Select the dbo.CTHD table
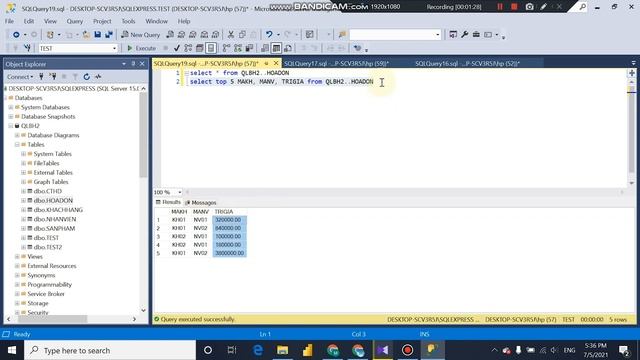 tap(48, 191)
